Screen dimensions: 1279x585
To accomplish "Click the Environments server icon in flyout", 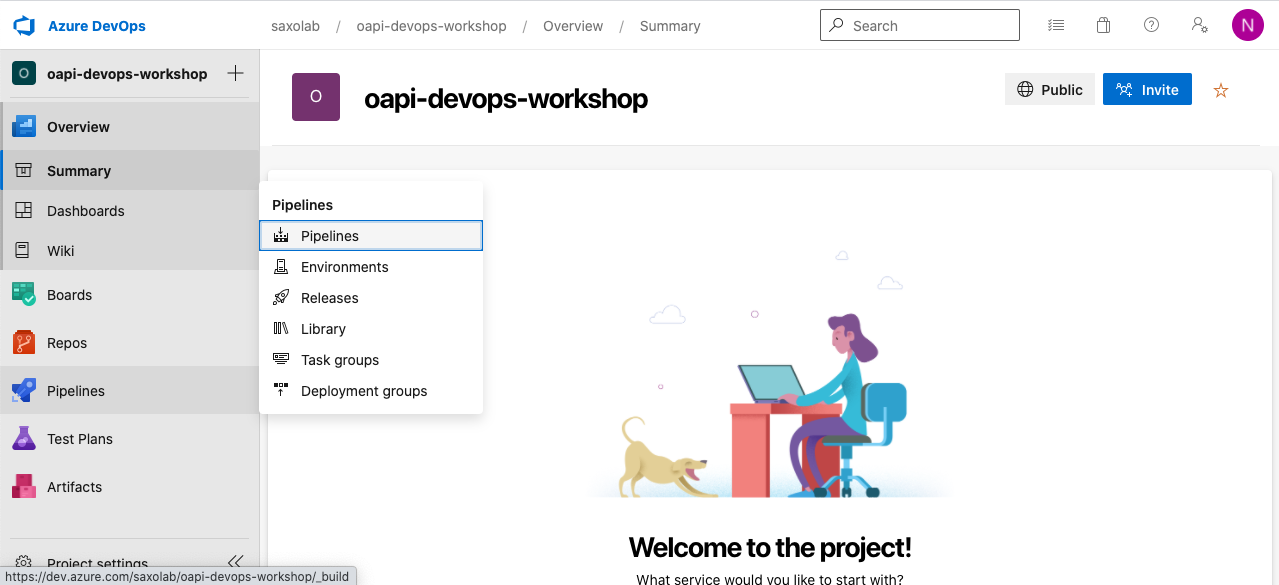I will tap(281, 267).
